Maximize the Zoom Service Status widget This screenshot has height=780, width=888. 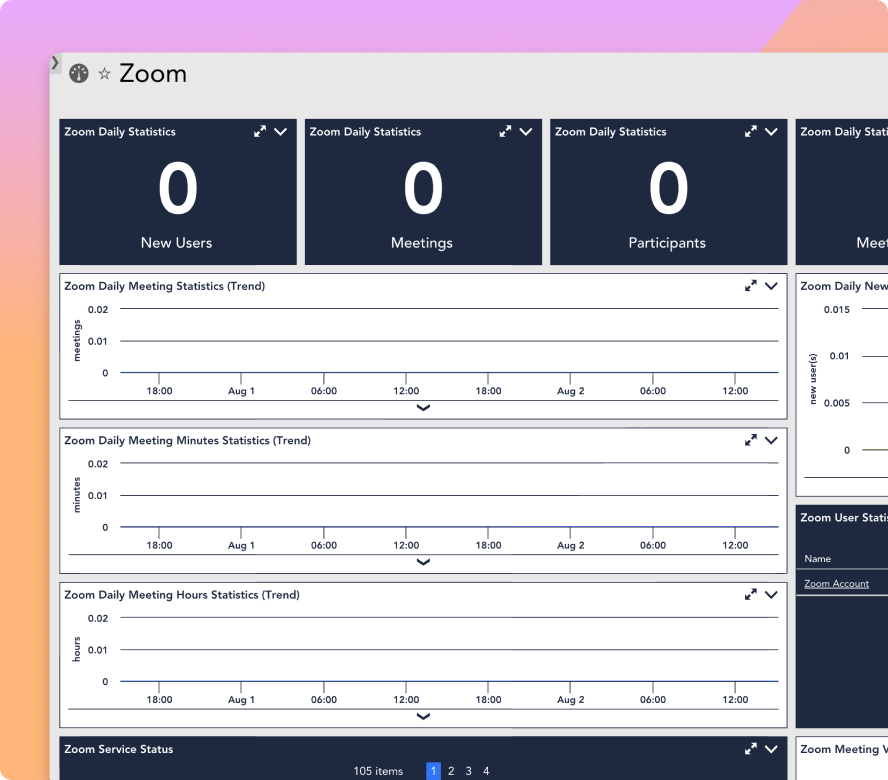click(x=750, y=749)
